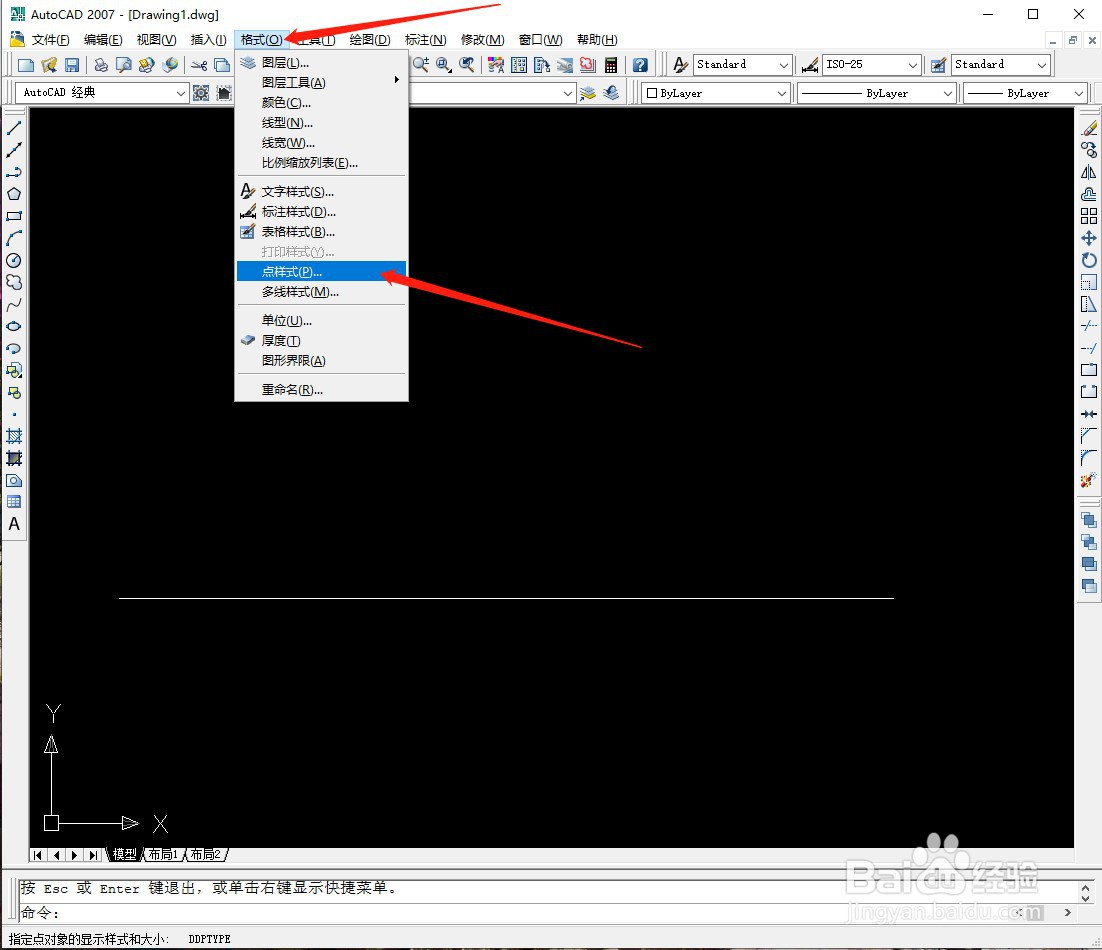This screenshot has width=1102, height=950.
Task: Click the Plot printer icon
Action: [x=101, y=65]
